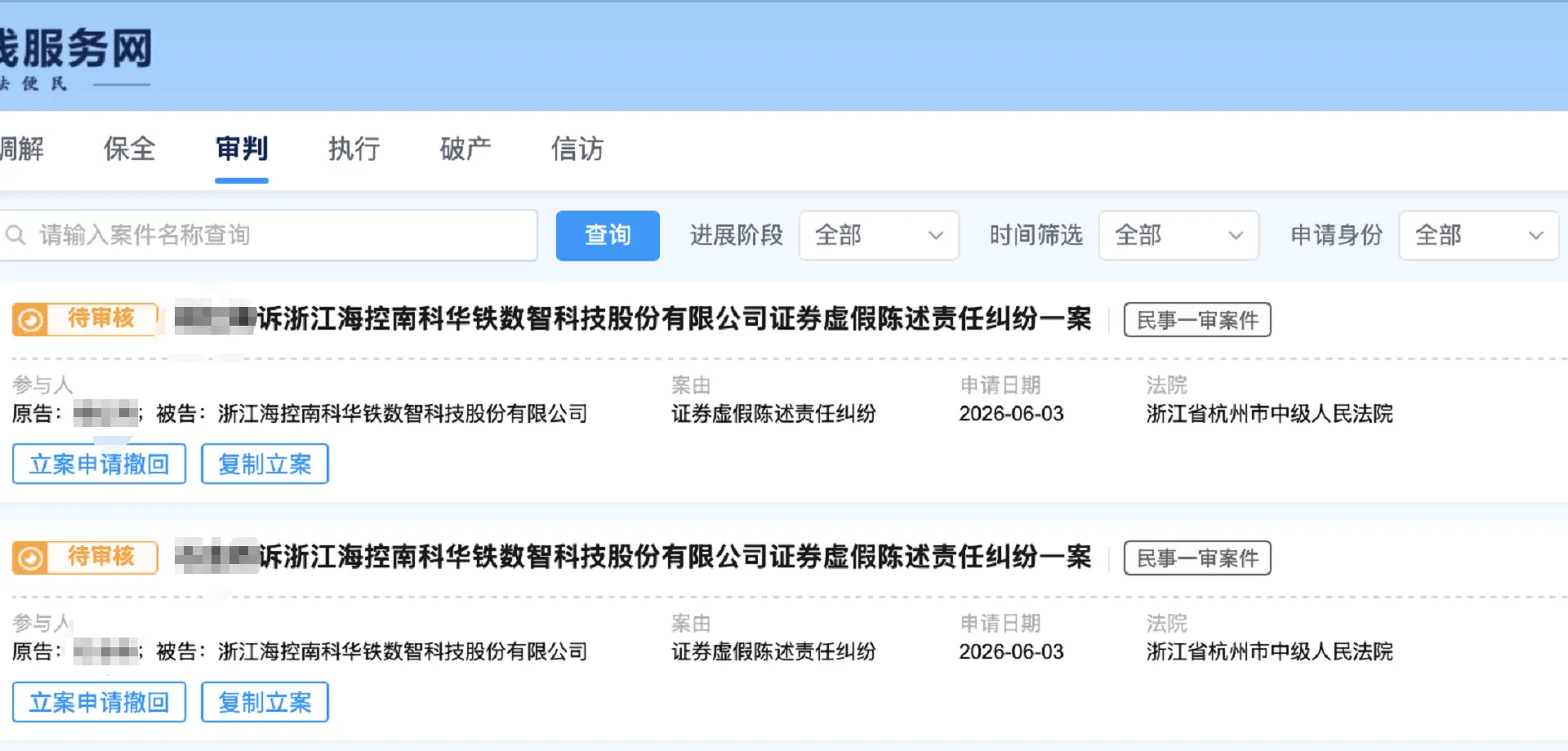Click 立案申请撤回 for the second case
This screenshot has width=1568, height=751.
(100, 702)
